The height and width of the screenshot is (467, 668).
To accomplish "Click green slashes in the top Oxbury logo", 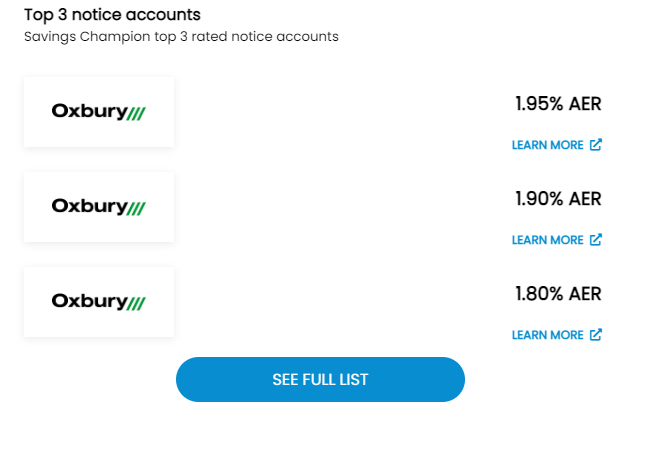I will 137,113.
